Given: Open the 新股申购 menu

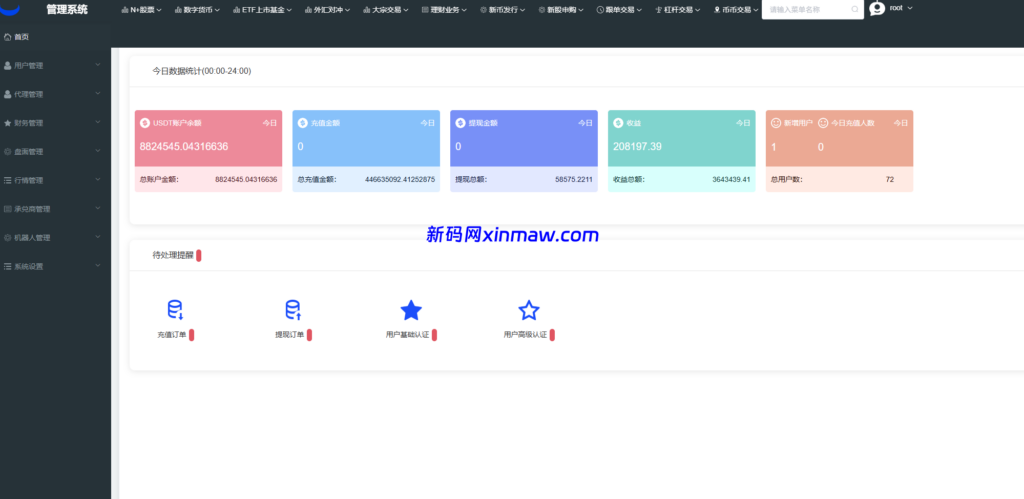Looking at the screenshot, I should point(562,10).
